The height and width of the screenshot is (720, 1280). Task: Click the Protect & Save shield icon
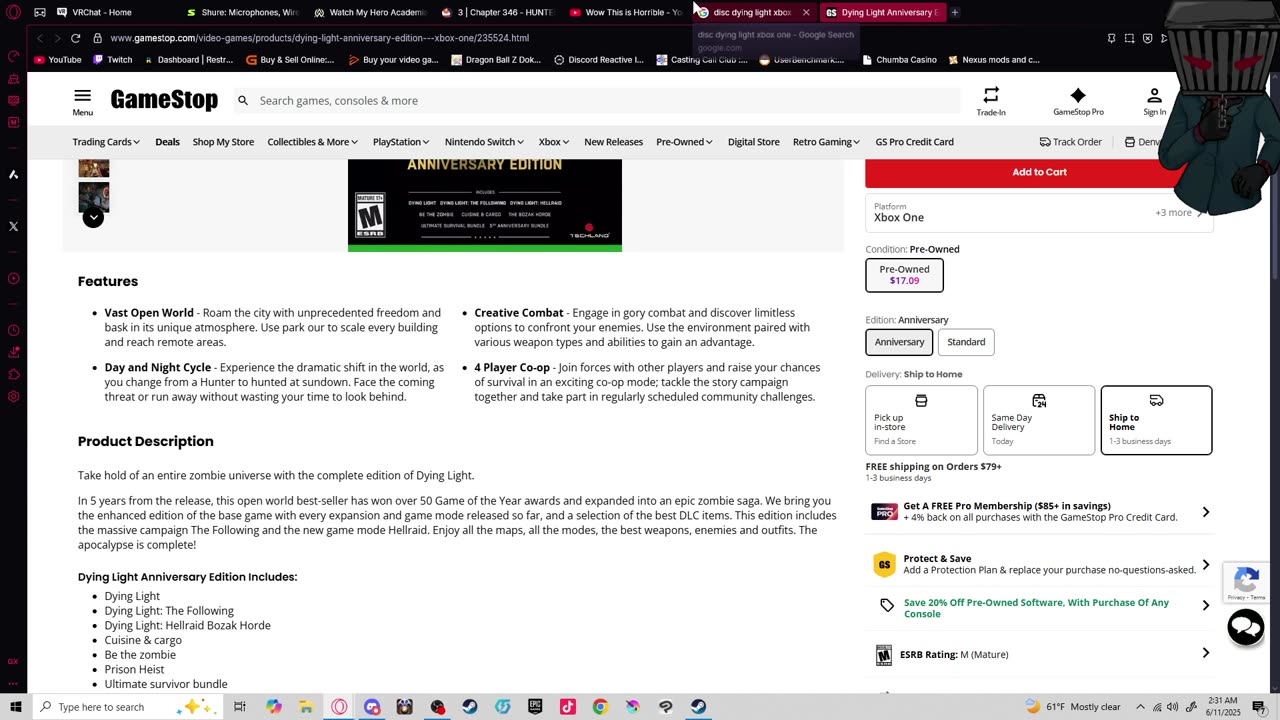tap(884, 564)
